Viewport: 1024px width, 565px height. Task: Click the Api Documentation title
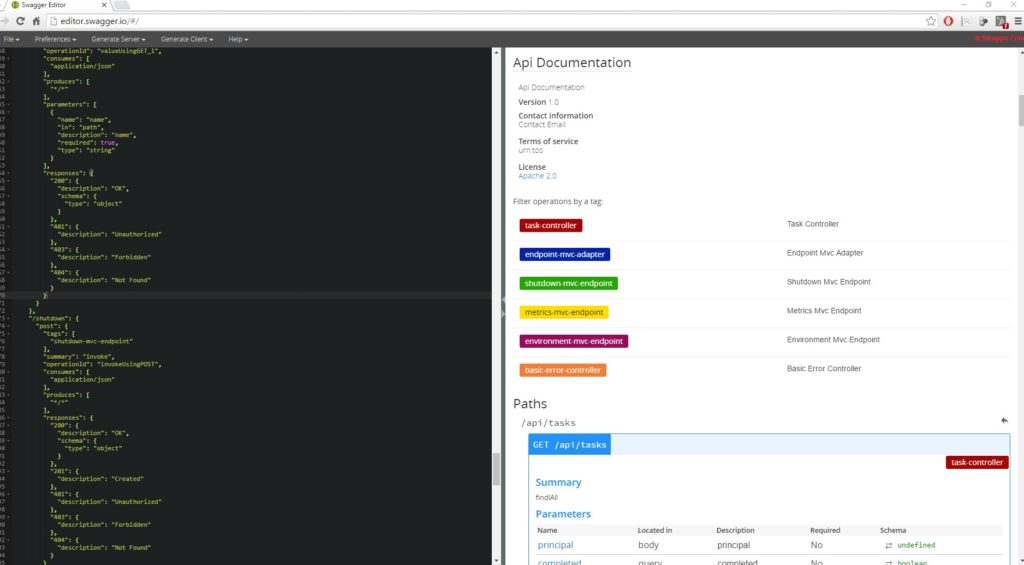572,63
